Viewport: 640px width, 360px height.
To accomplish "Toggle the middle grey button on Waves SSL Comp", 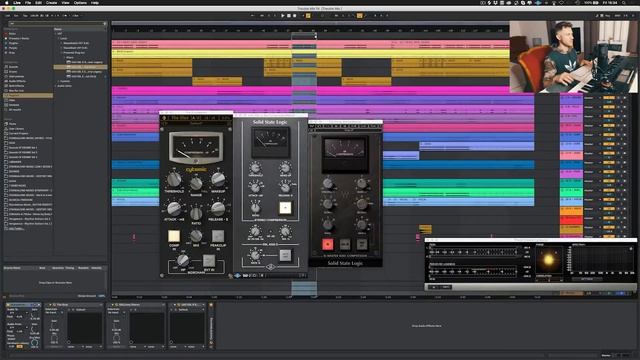I will [x=344, y=244].
